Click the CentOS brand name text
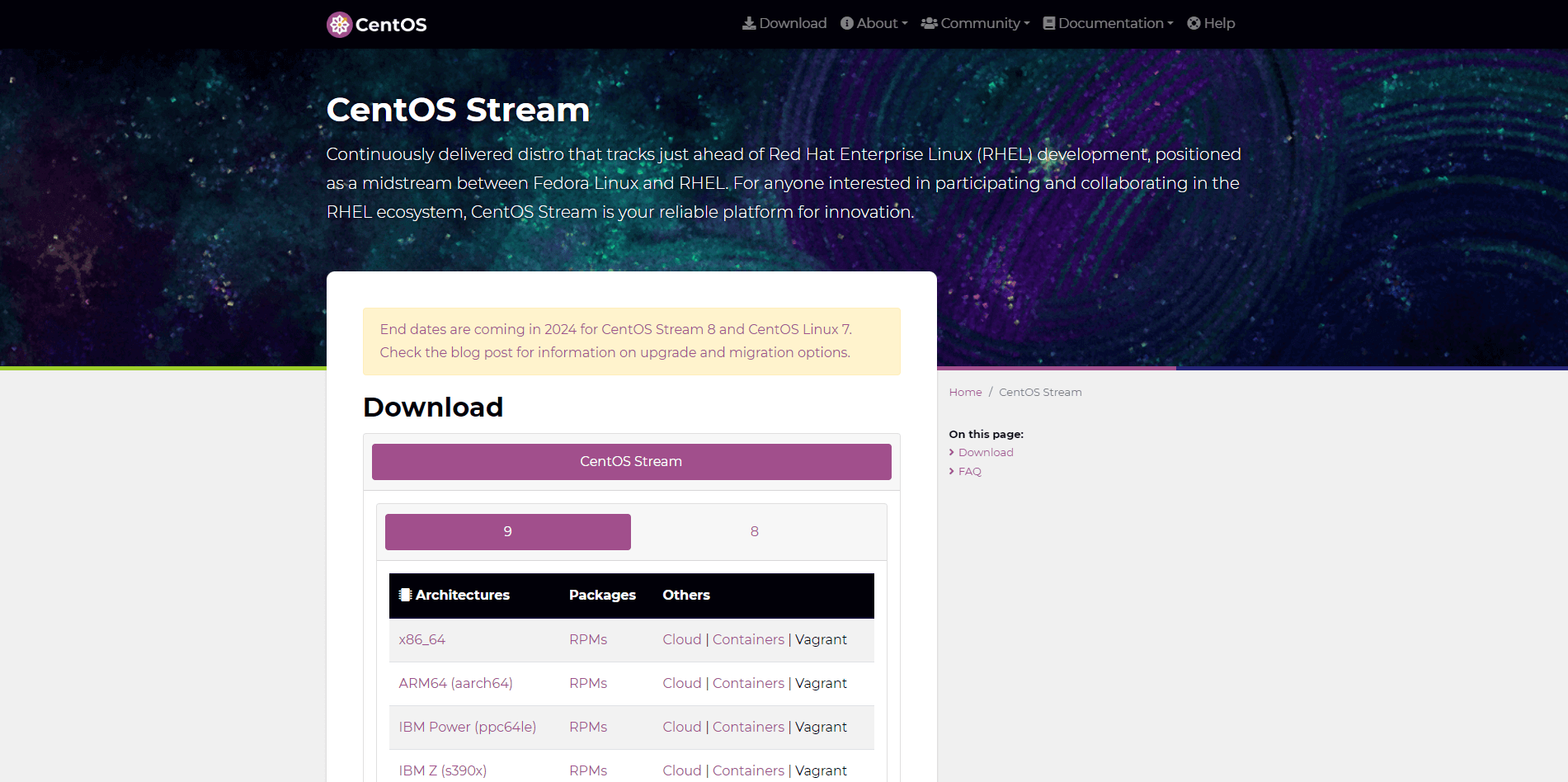This screenshot has height=782, width=1568. (x=391, y=25)
